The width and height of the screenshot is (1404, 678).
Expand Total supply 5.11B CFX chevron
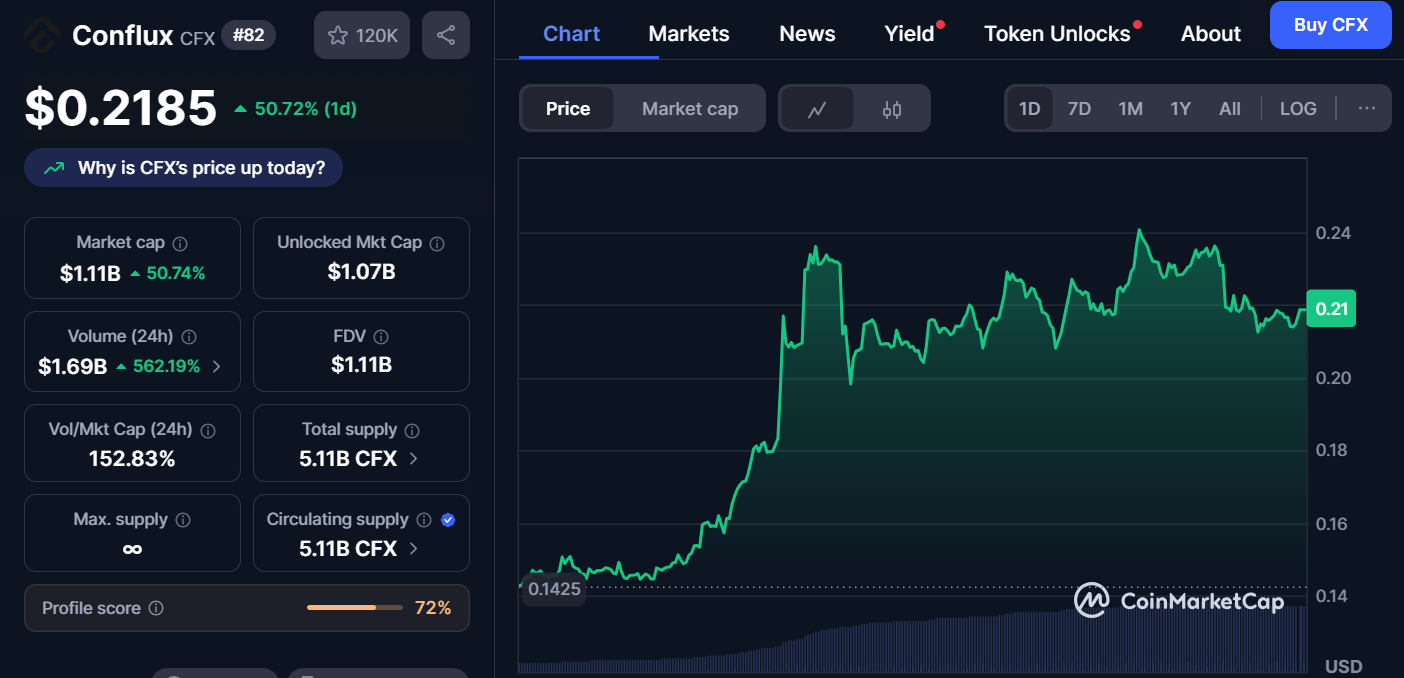point(414,459)
